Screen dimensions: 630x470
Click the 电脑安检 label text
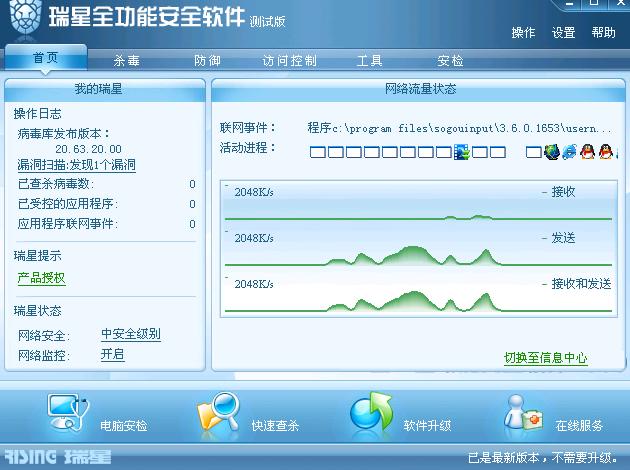(x=124, y=426)
